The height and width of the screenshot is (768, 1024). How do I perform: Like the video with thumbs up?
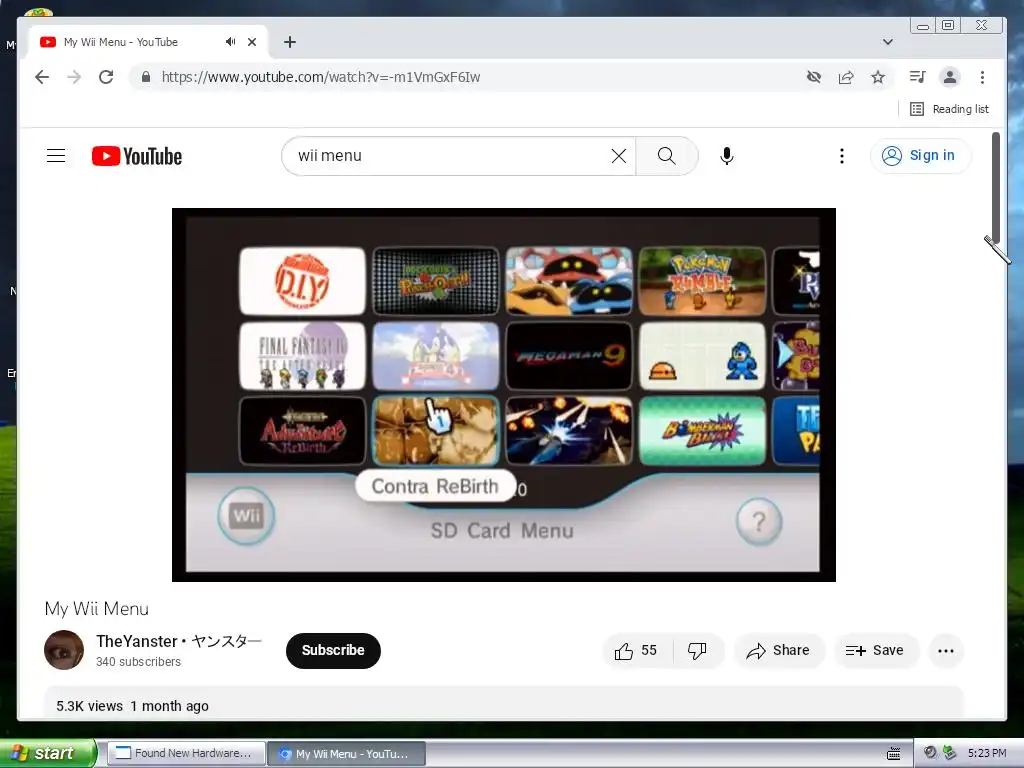[636, 650]
